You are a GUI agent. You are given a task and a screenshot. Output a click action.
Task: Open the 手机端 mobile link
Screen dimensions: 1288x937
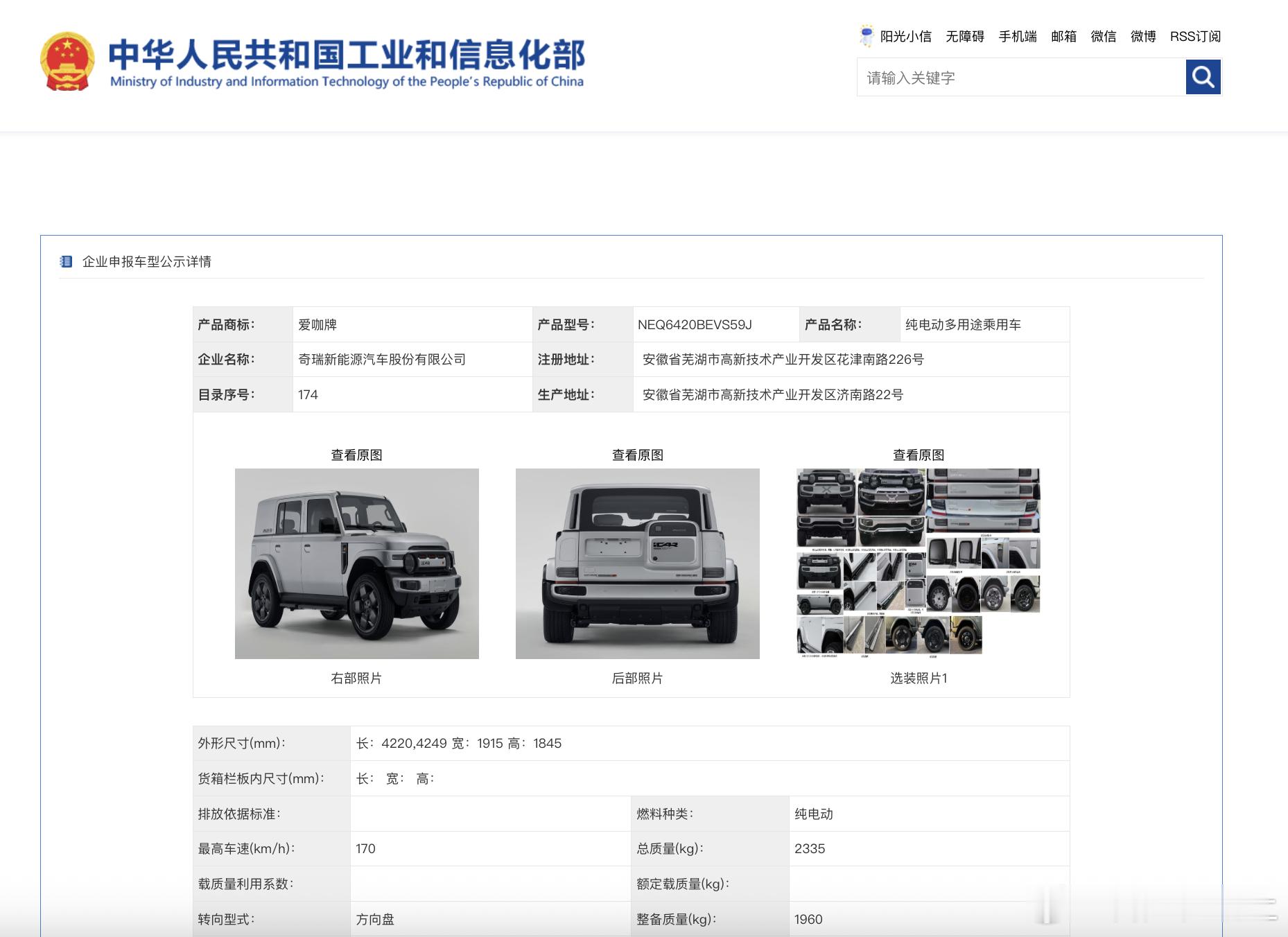point(1018,37)
